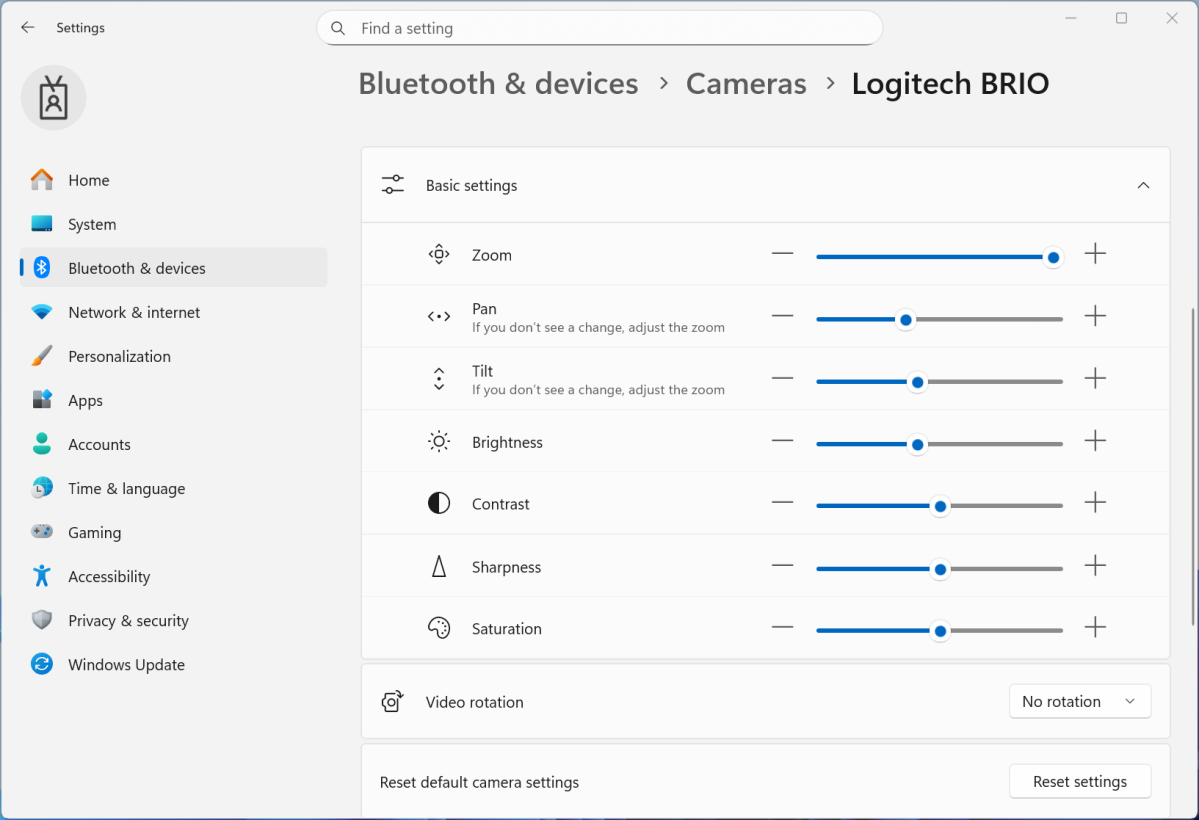
Task: Click the Contrast half-circle icon
Action: (x=438, y=503)
